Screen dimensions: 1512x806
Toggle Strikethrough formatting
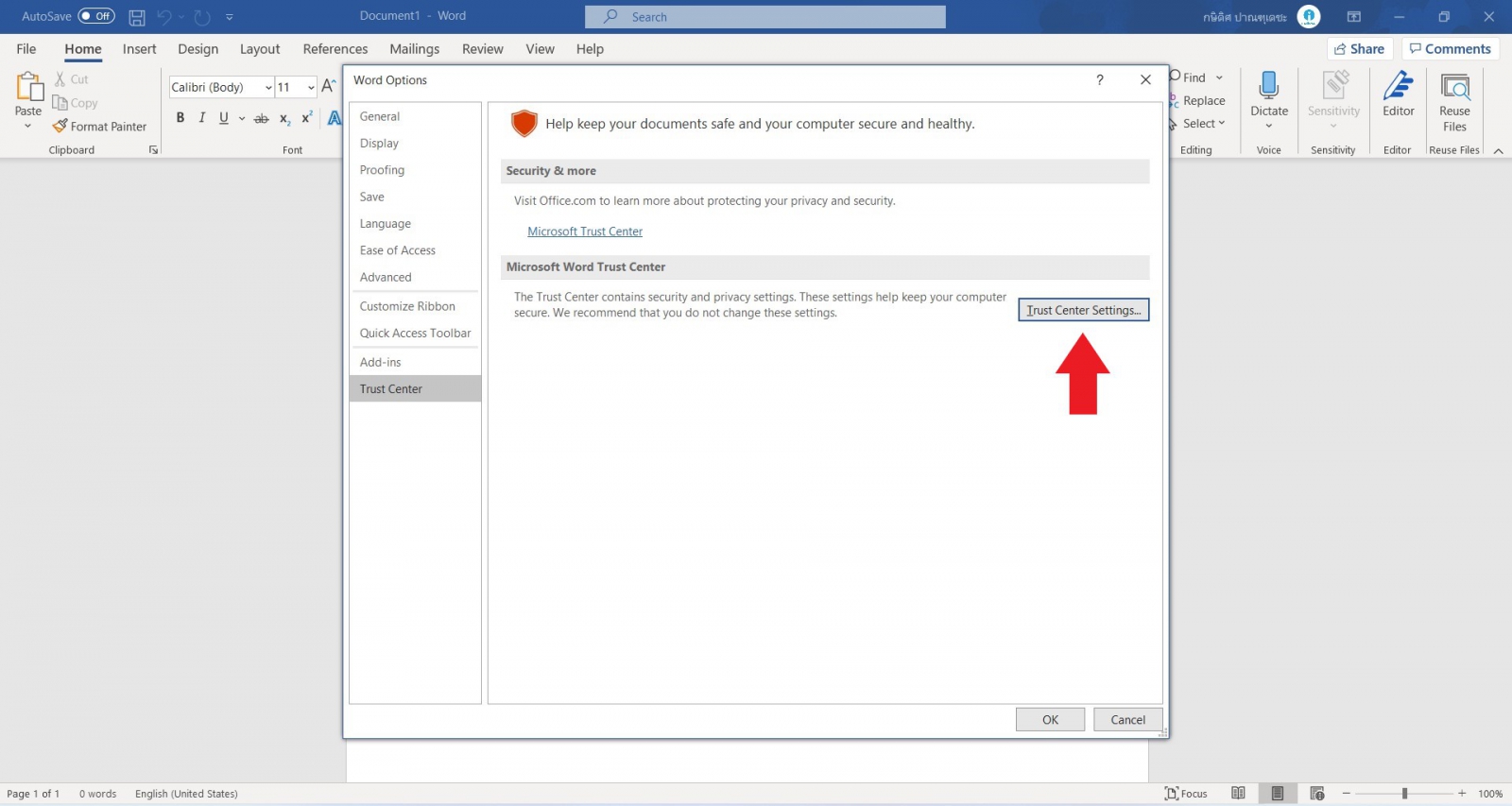pyautogui.click(x=262, y=118)
